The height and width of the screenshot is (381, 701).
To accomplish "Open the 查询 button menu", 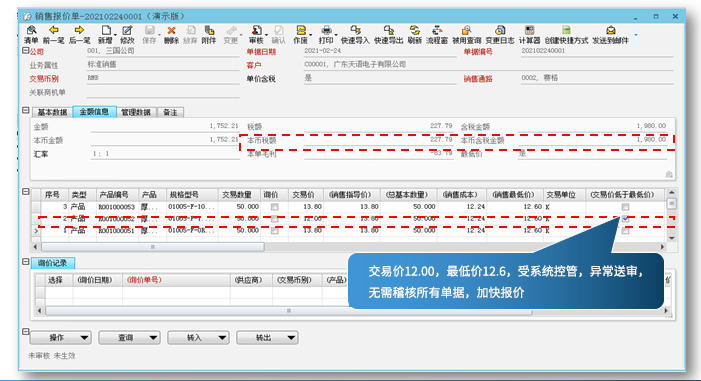I will (x=130, y=338).
